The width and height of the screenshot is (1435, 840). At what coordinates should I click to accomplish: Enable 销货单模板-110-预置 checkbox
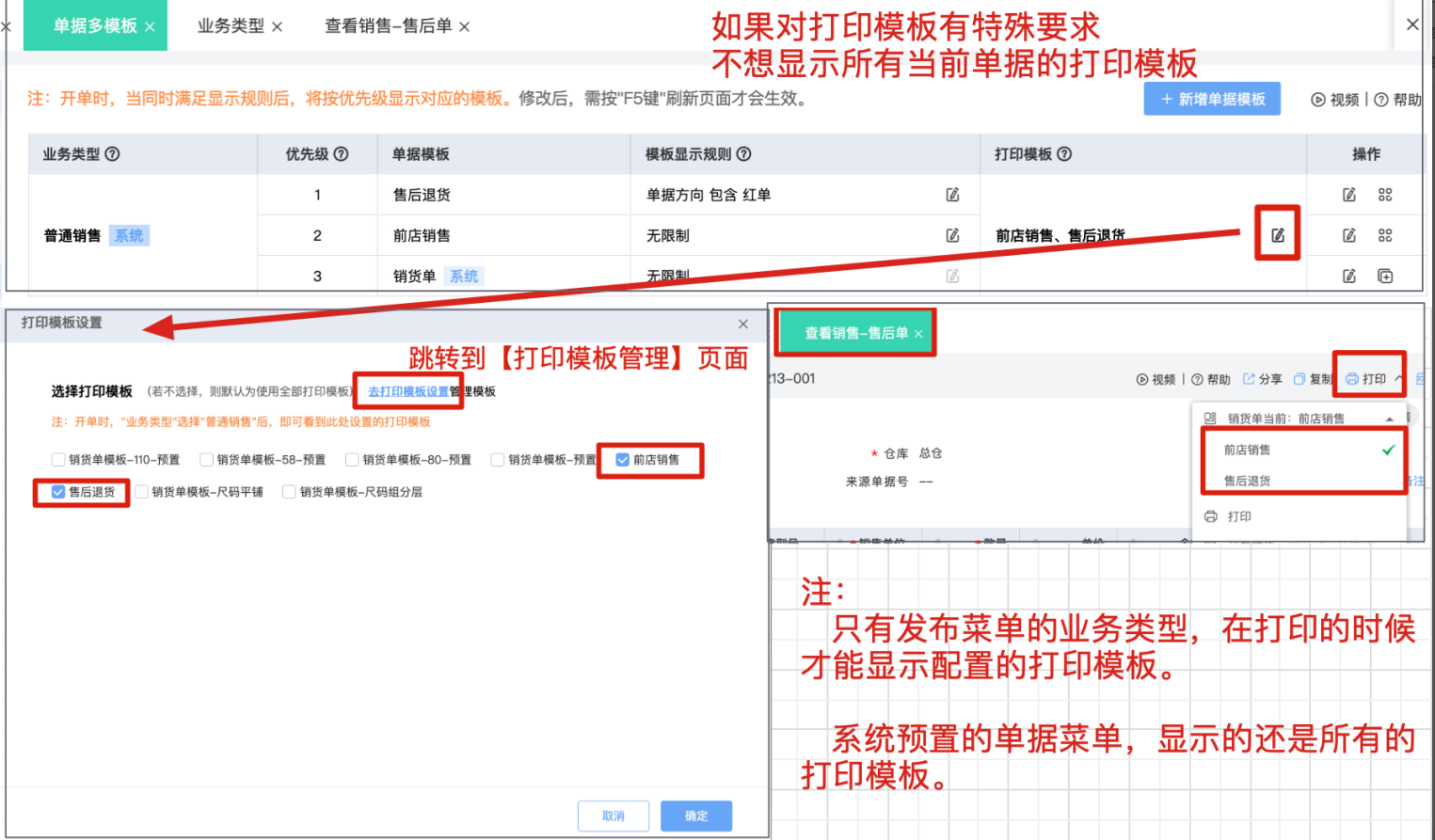coord(58,460)
